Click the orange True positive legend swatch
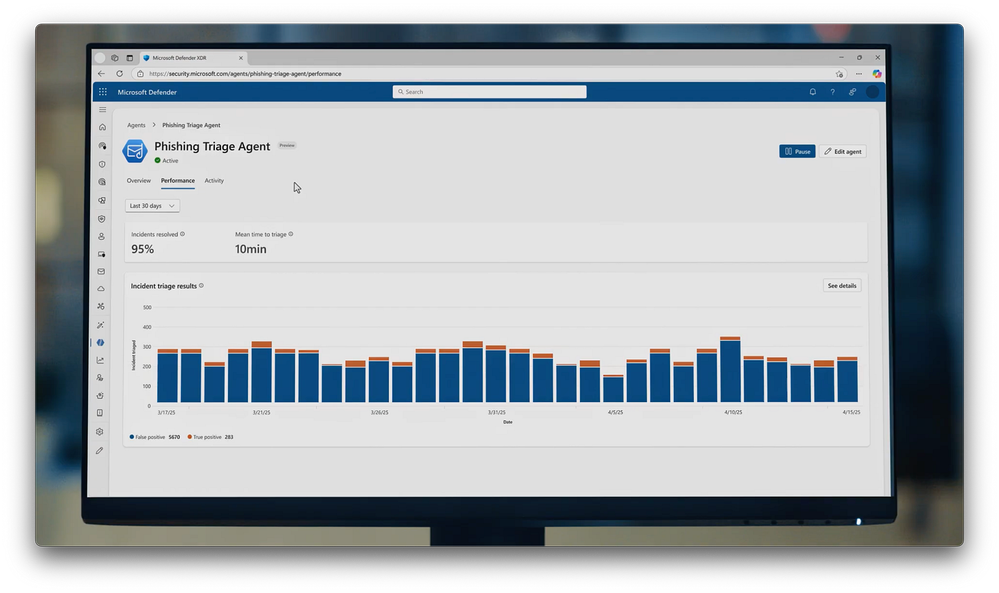 (x=190, y=437)
